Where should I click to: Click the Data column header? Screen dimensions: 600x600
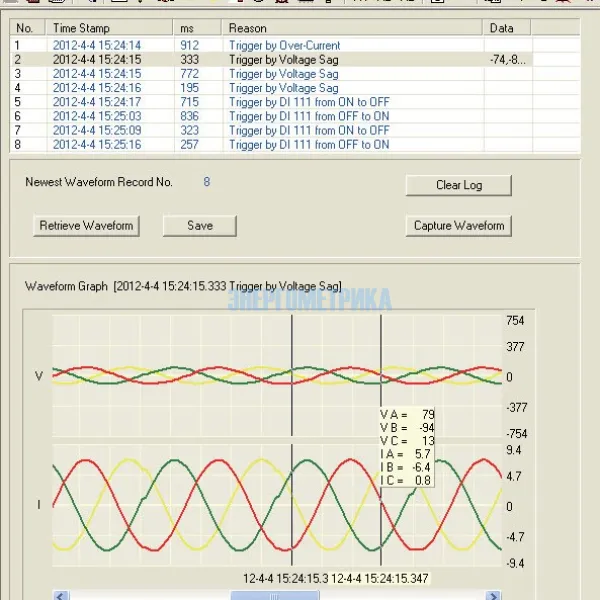(507, 28)
